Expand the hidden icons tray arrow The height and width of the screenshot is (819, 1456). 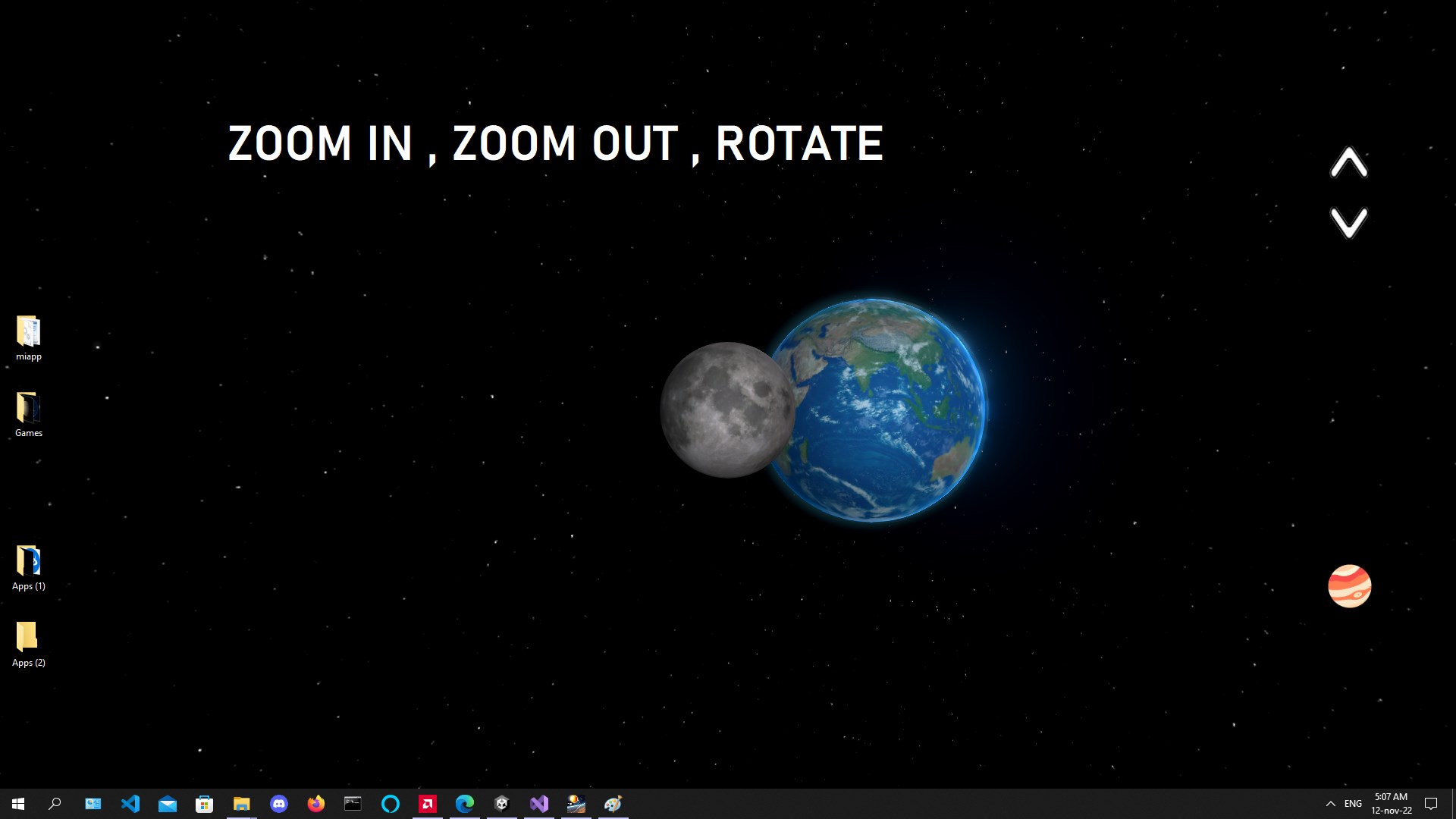point(1329,803)
